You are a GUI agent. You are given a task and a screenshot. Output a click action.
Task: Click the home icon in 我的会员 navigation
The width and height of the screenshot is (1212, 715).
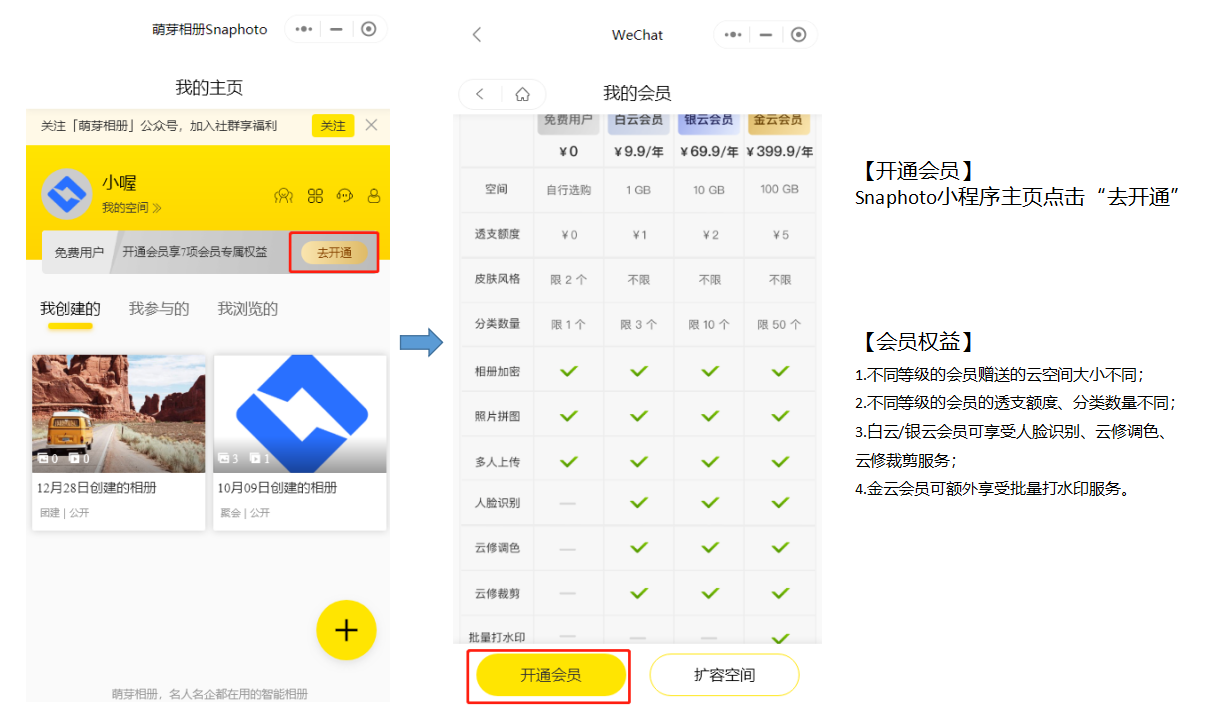522,94
